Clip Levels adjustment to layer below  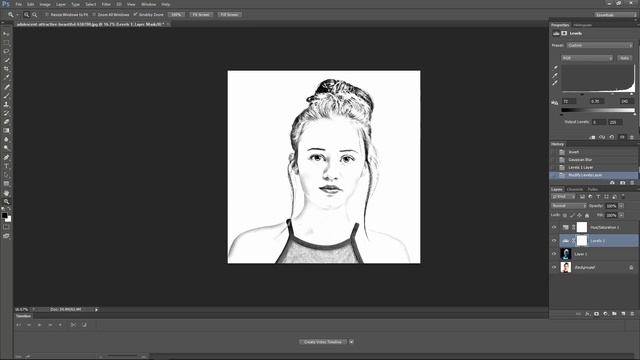592,138
